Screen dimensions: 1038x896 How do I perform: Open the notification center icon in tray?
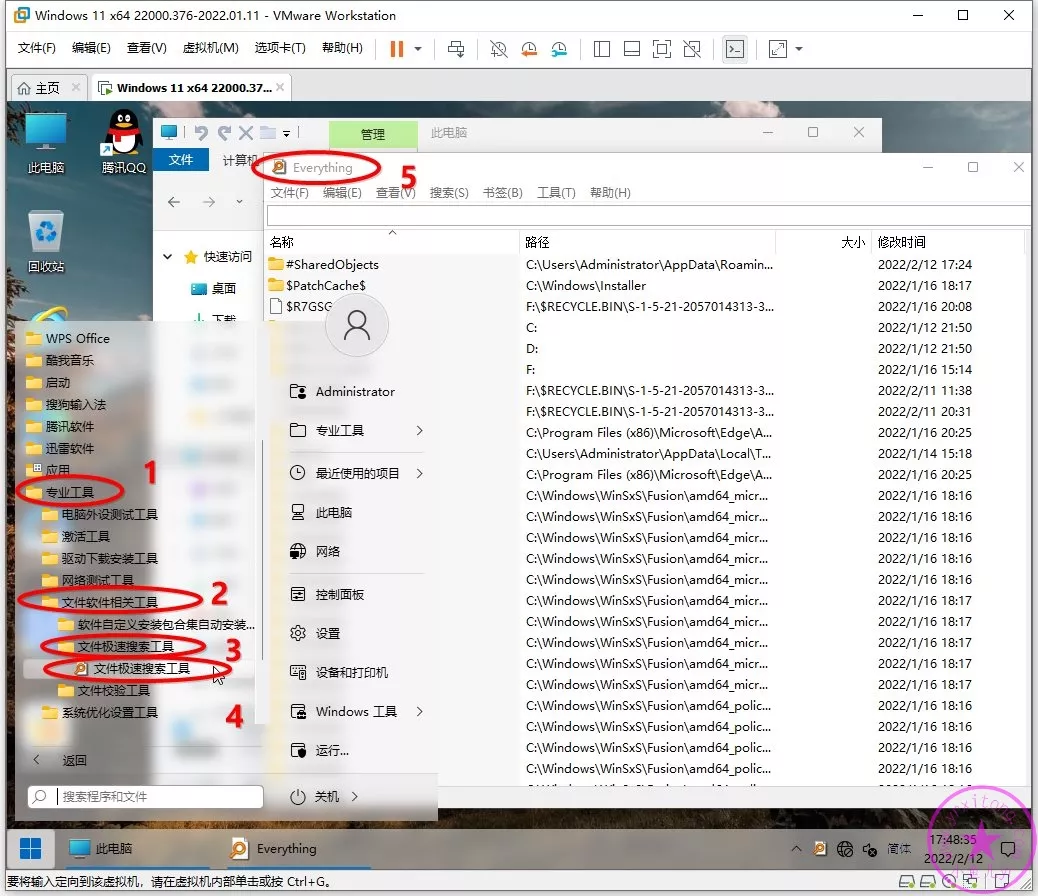(x=1008, y=849)
